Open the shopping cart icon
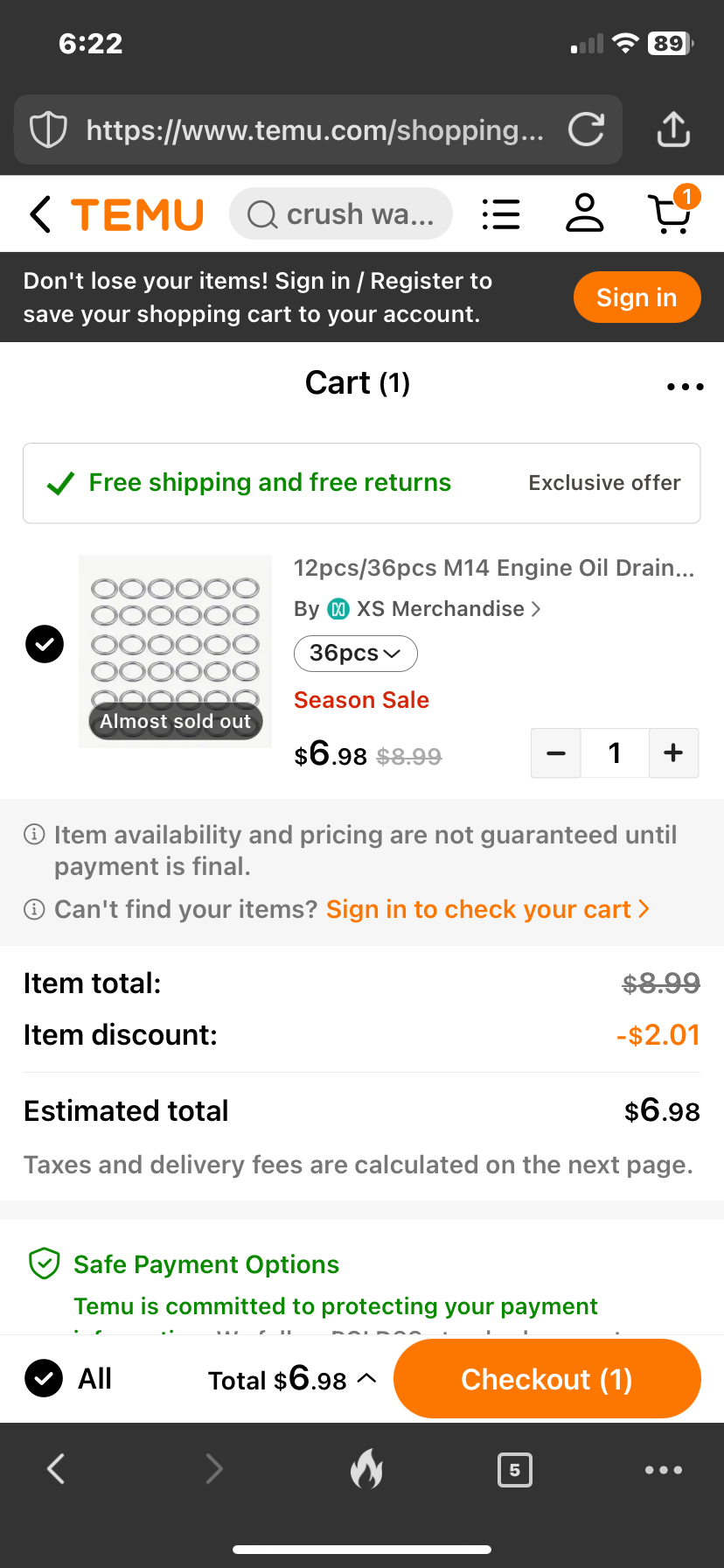The height and width of the screenshot is (1568, 724). coord(671,213)
